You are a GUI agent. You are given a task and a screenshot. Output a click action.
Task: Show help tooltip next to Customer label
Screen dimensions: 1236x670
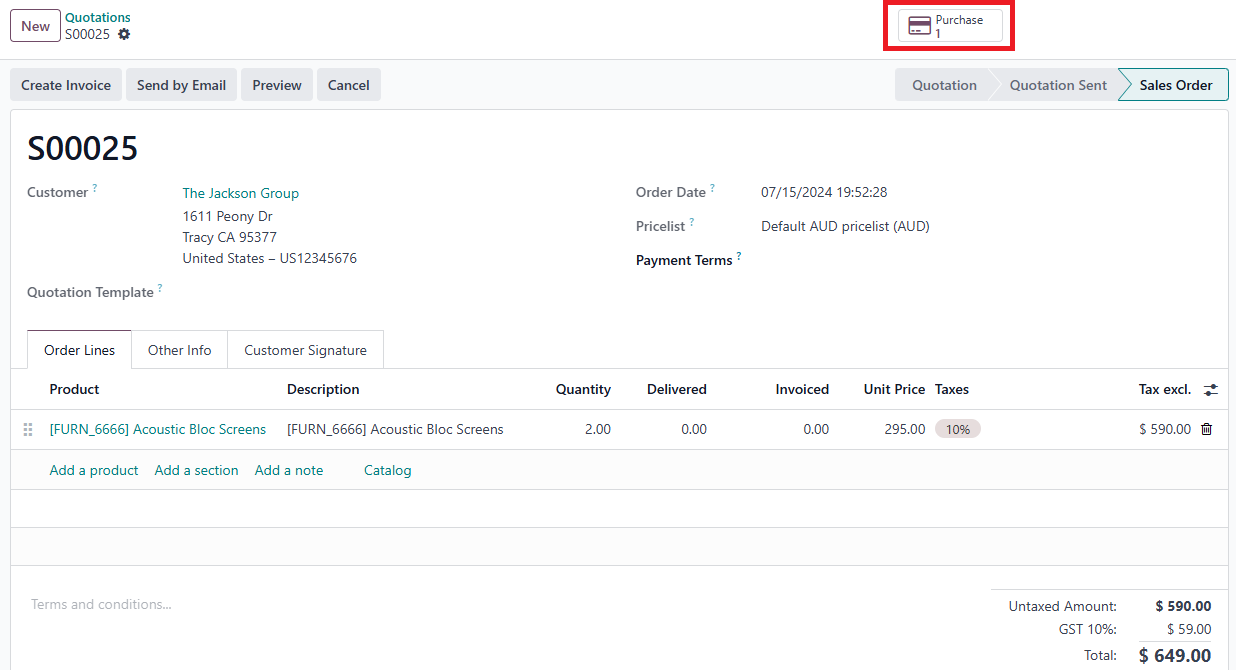click(x=95, y=188)
